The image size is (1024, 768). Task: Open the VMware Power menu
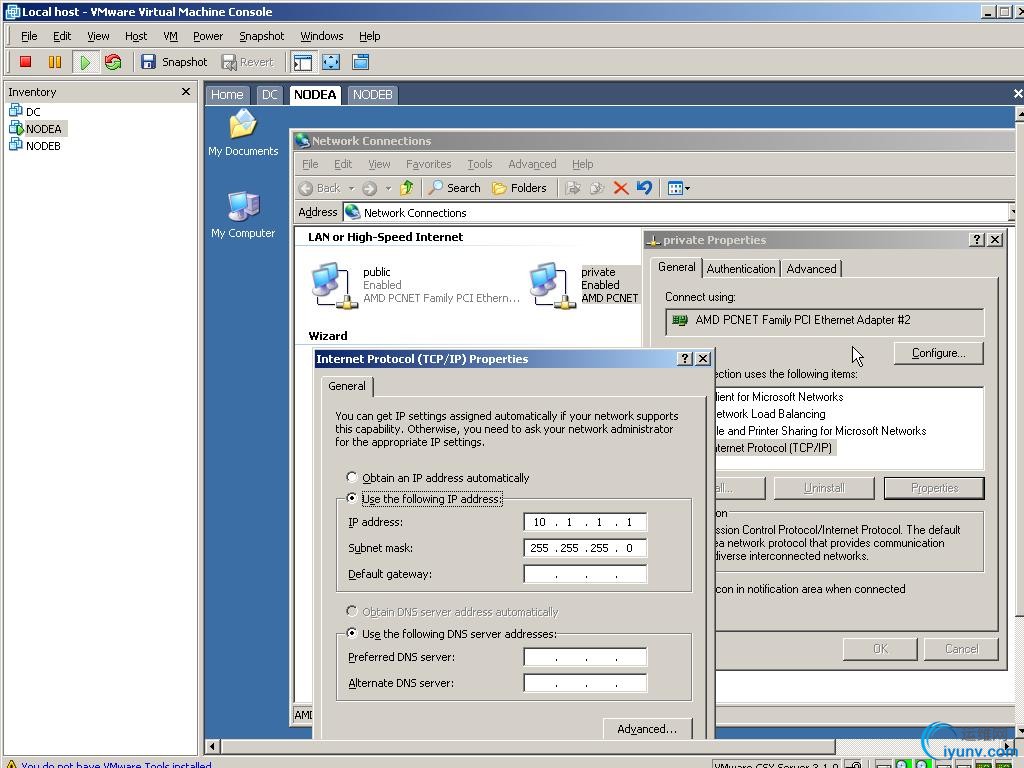tap(208, 36)
